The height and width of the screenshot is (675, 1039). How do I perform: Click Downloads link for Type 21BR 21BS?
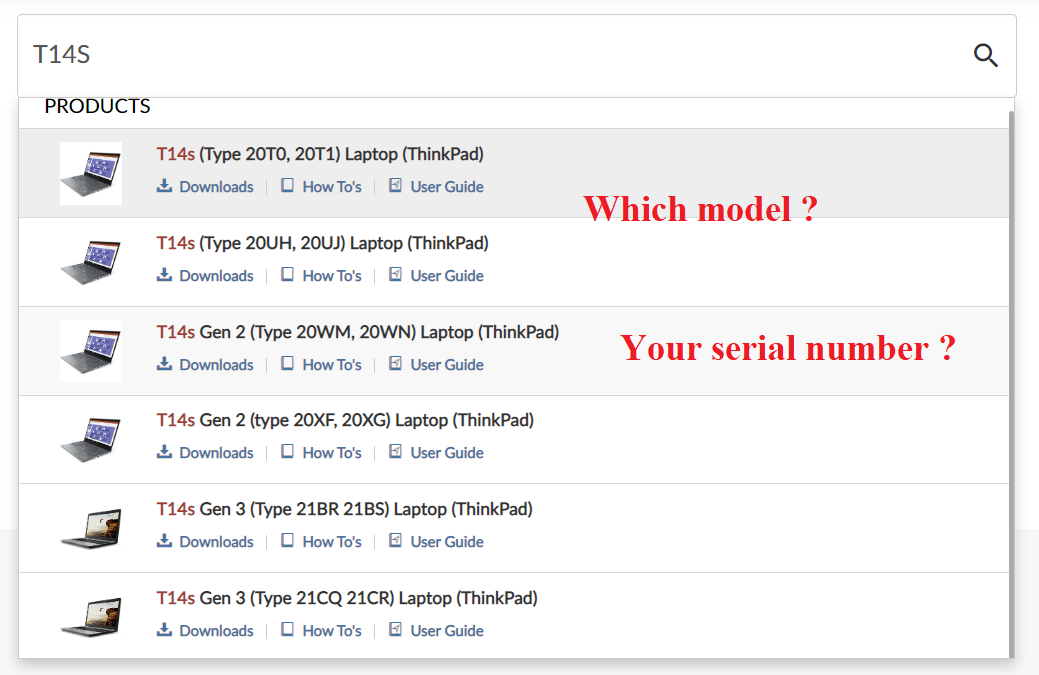point(216,541)
